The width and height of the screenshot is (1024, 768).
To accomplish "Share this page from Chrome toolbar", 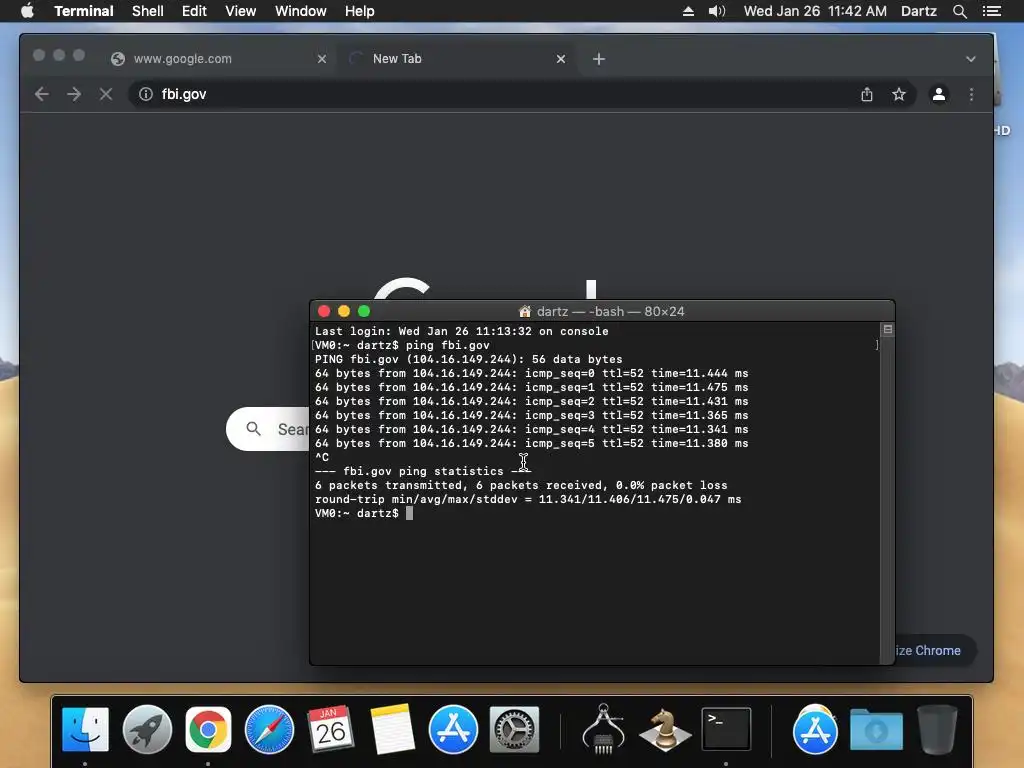I will click(x=867, y=94).
